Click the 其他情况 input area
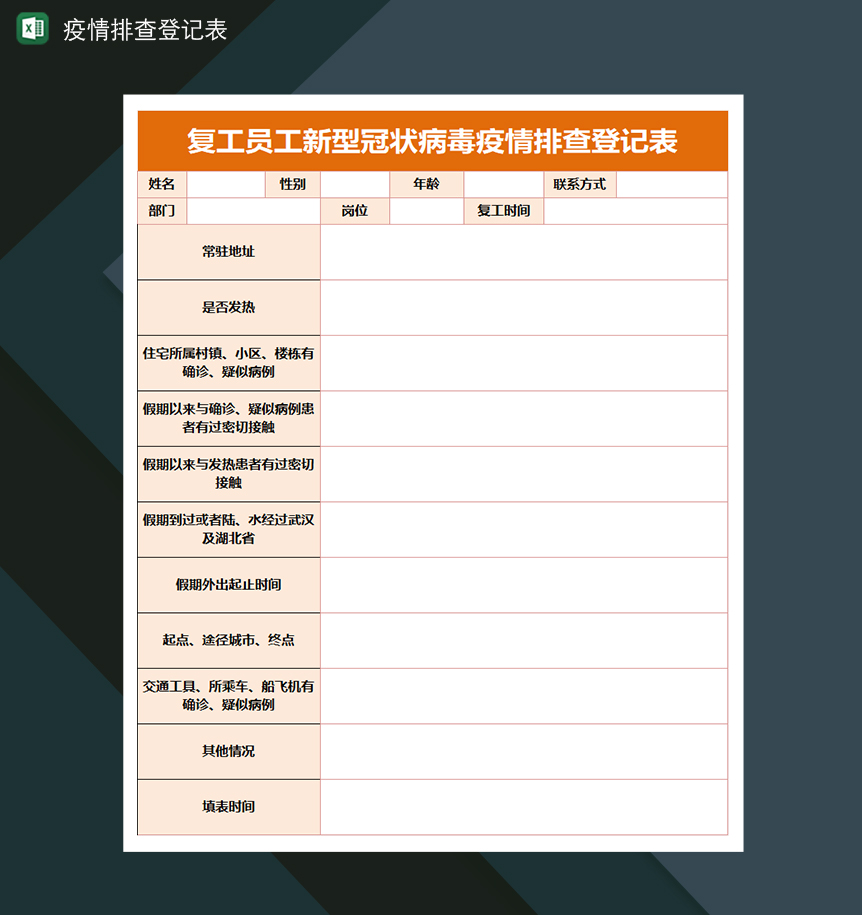The width and height of the screenshot is (862, 915). (x=523, y=752)
